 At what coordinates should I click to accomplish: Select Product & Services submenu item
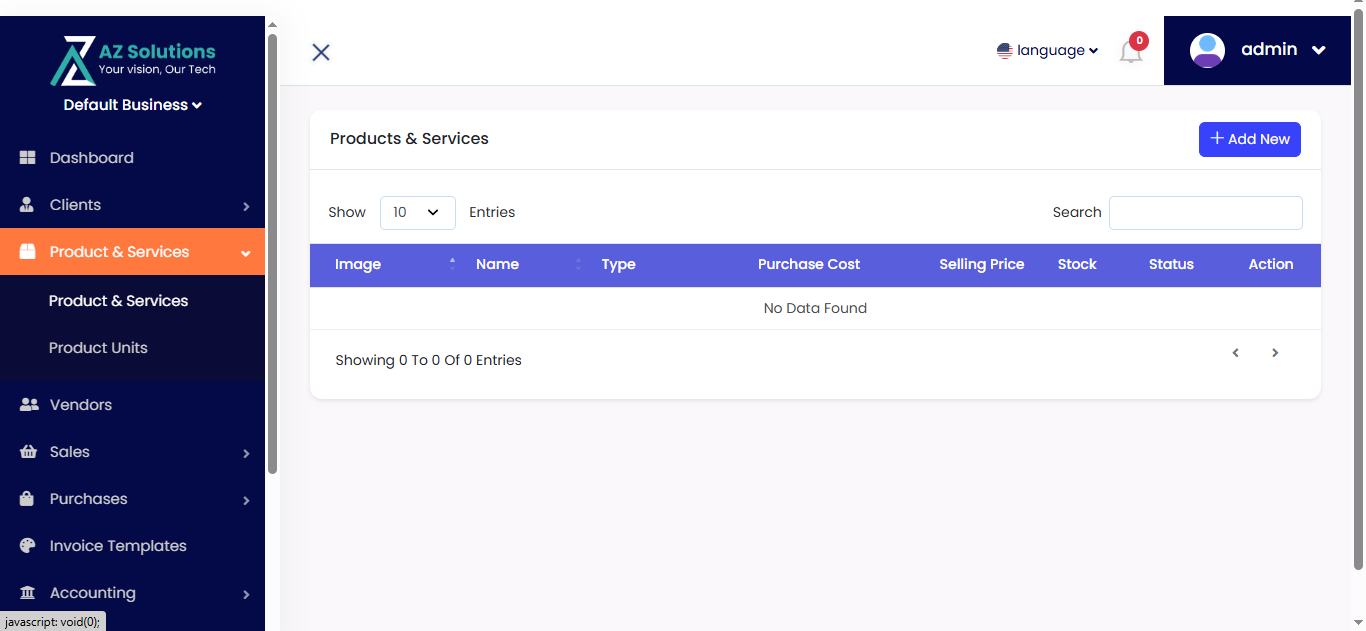tap(118, 301)
